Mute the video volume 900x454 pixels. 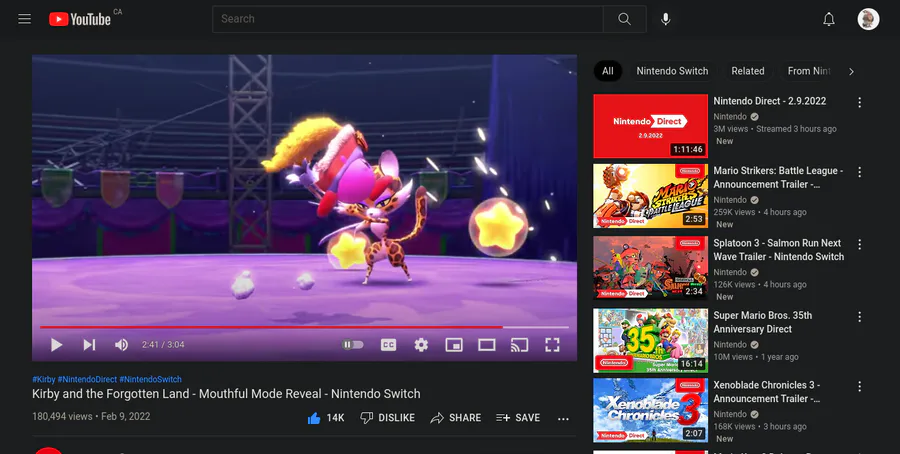pos(121,345)
